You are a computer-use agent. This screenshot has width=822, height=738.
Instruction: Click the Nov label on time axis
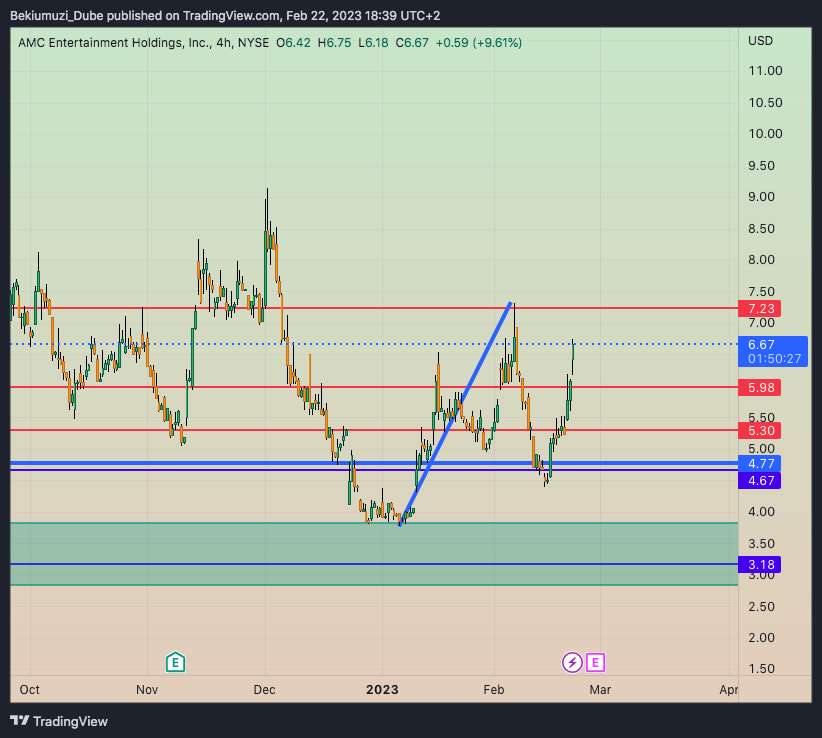coord(147,689)
